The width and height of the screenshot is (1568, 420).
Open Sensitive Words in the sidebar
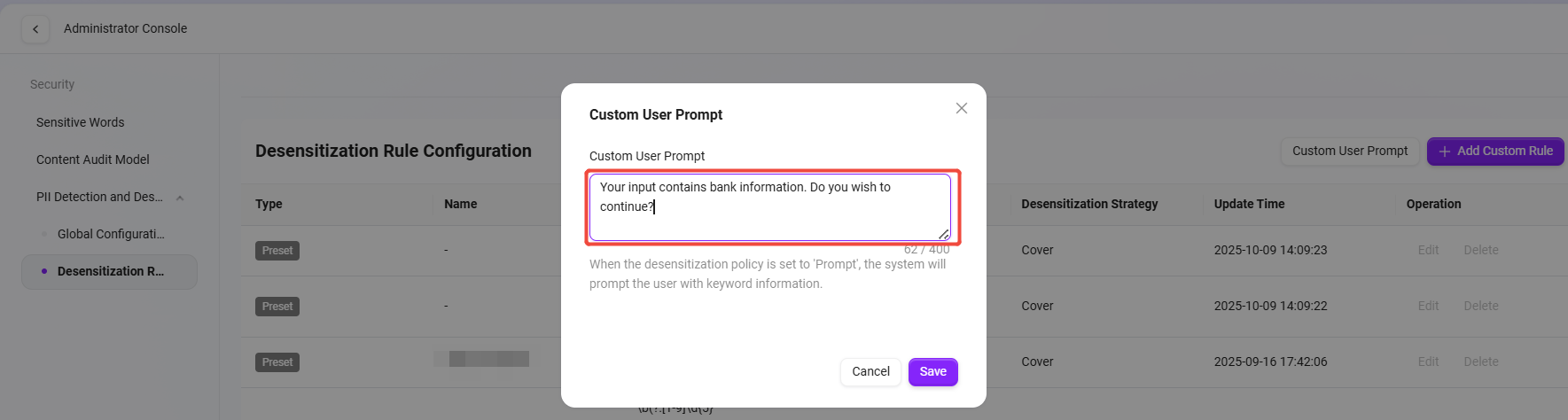(81, 122)
